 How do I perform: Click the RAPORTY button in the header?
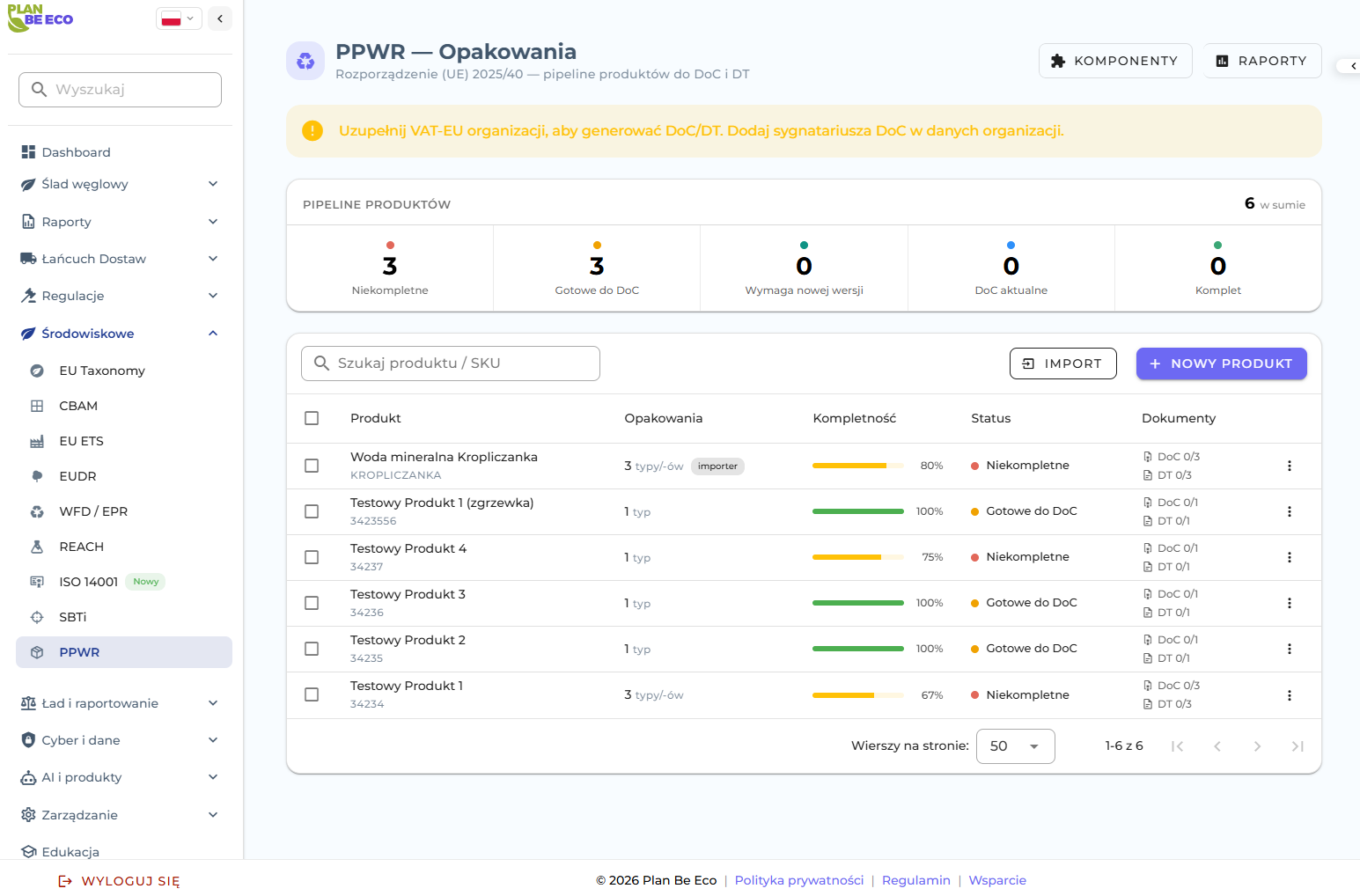[x=1262, y=61]
